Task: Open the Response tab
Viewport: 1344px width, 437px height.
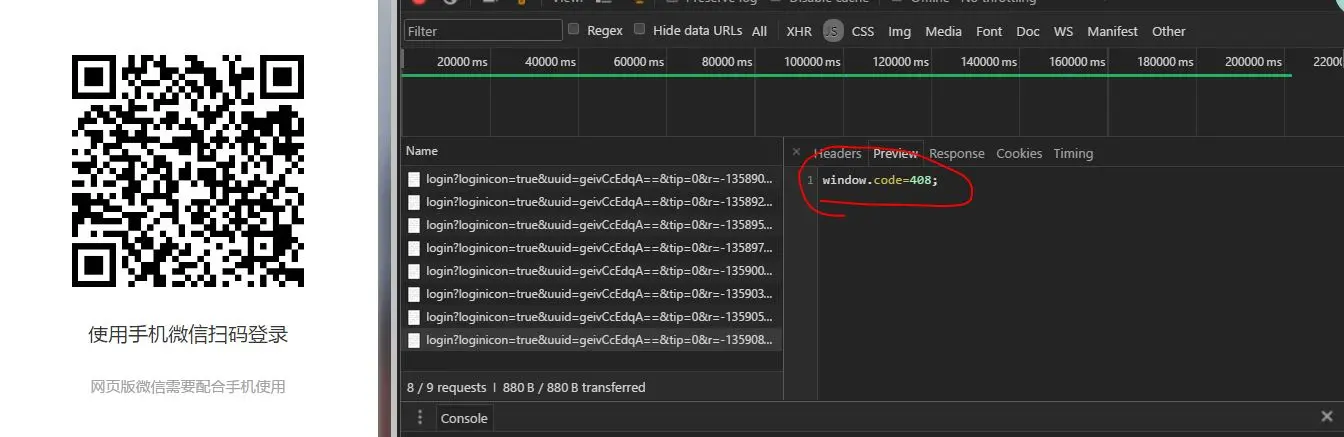Action: tap(957, 153)
